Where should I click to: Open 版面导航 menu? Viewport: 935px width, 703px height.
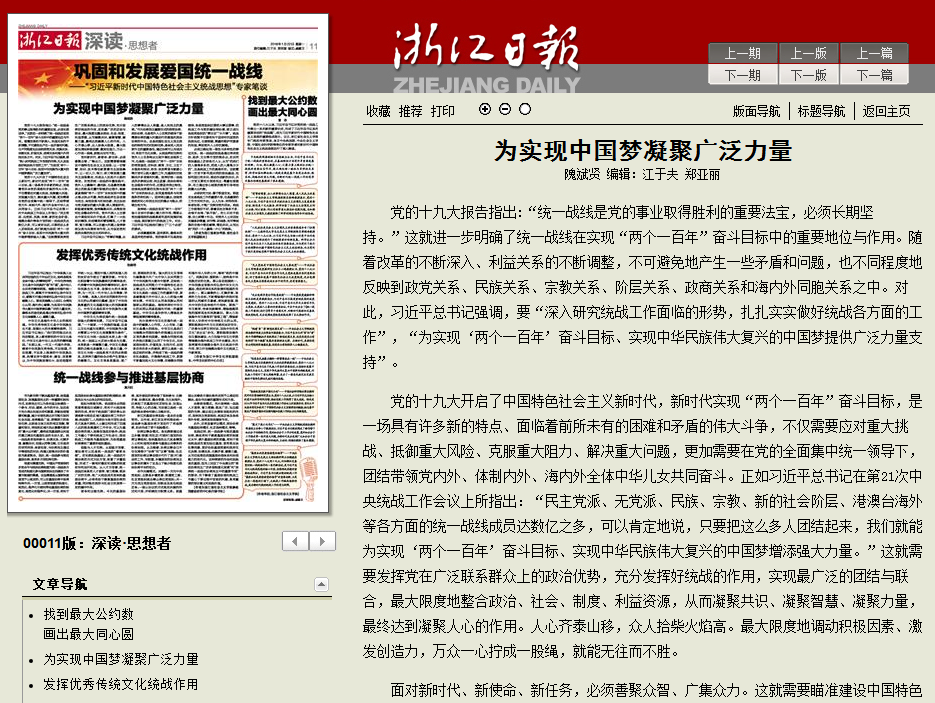tap(756, 112)
